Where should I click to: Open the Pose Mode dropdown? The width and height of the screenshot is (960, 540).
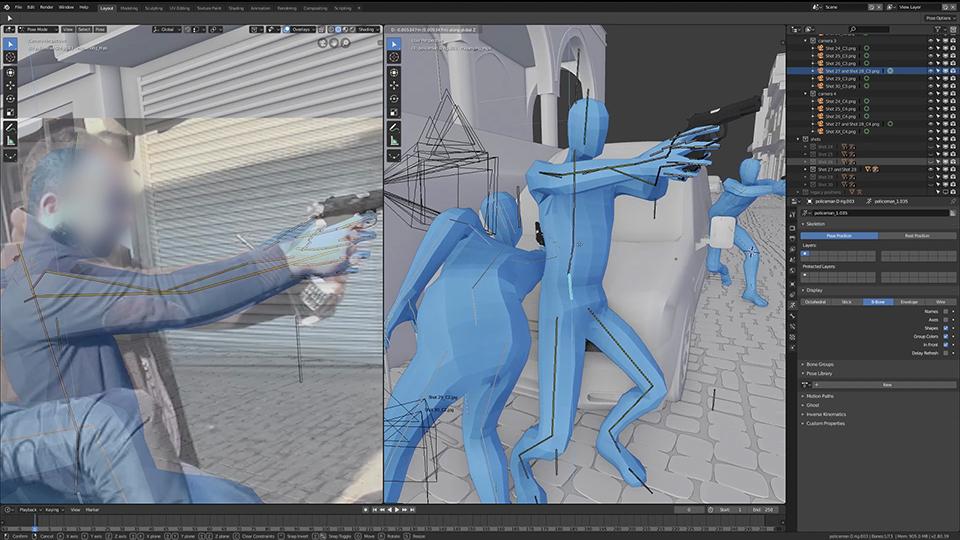coord(38,29)
